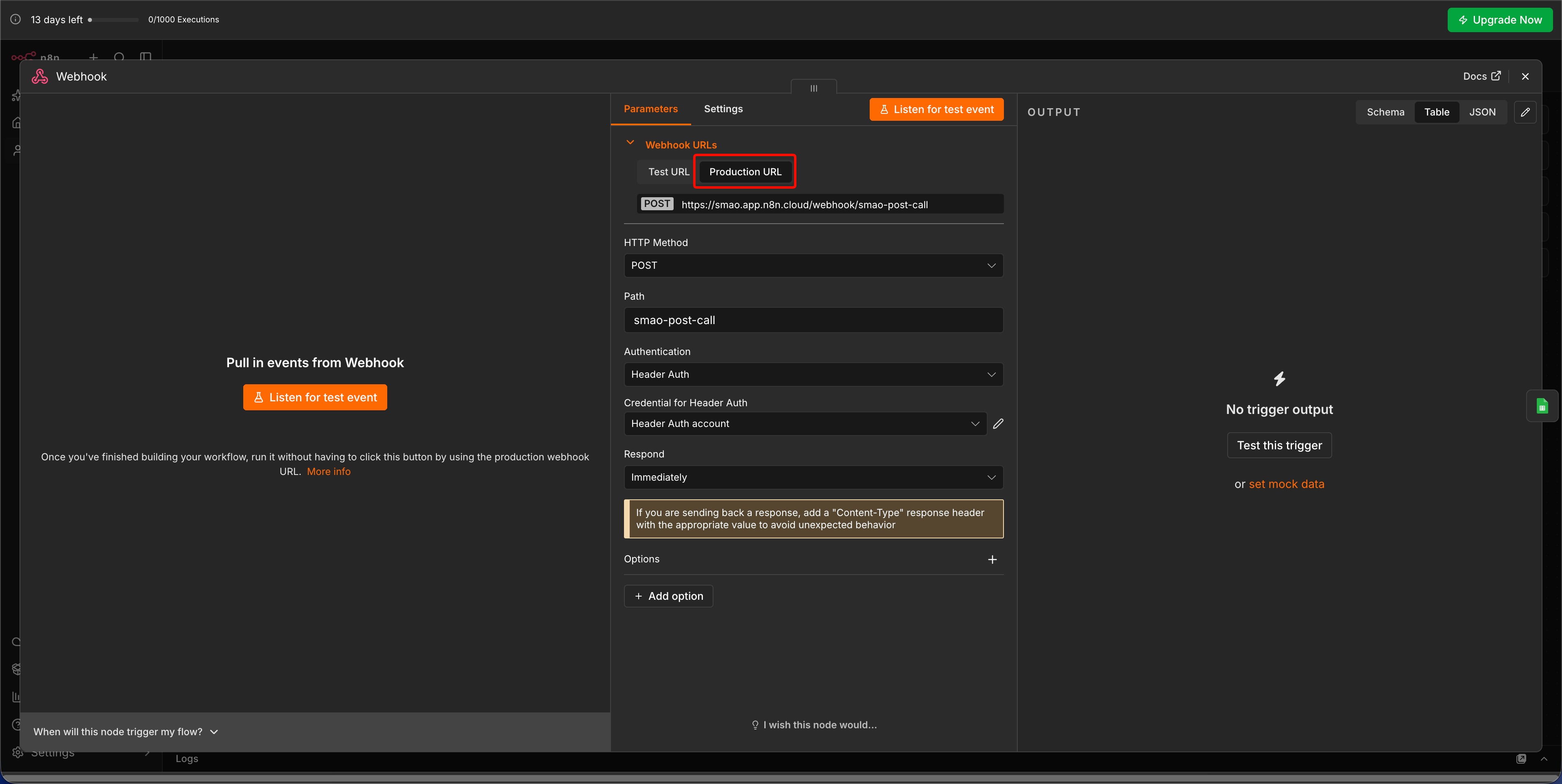Switch output view to JSON
The height and width of the screenshot is (784, 1562).
[x=1482, y=112]
